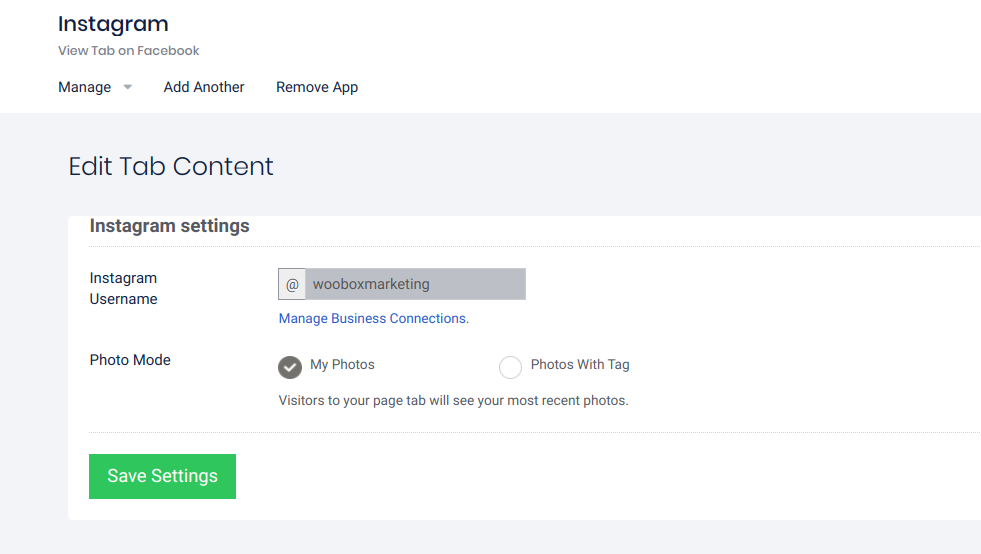Choose the Photos With Tag radio option
This screenshot has height=554, width=981.
click(510, 367)
